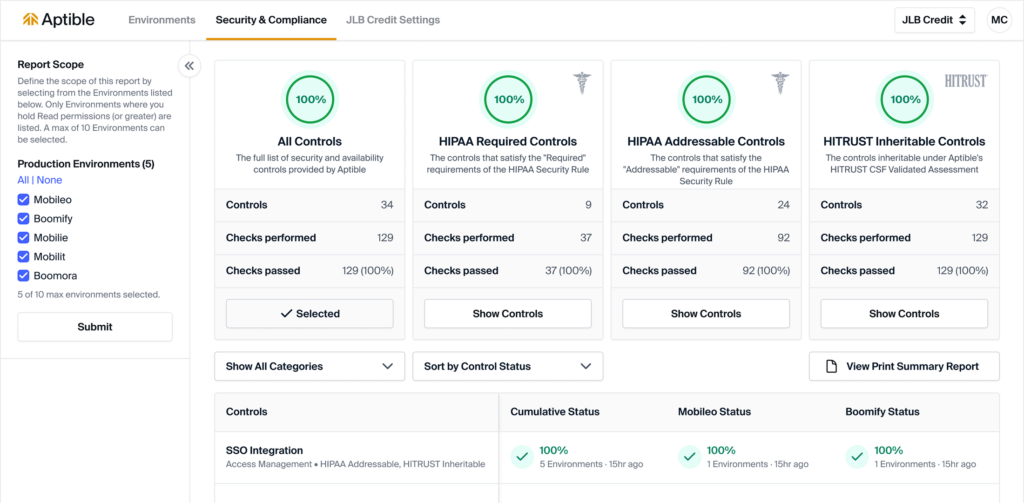Uncheck the Boomify environment checkbox
Image resolution: width=1024 pixels, height=503 pixels.
(24, 219)
